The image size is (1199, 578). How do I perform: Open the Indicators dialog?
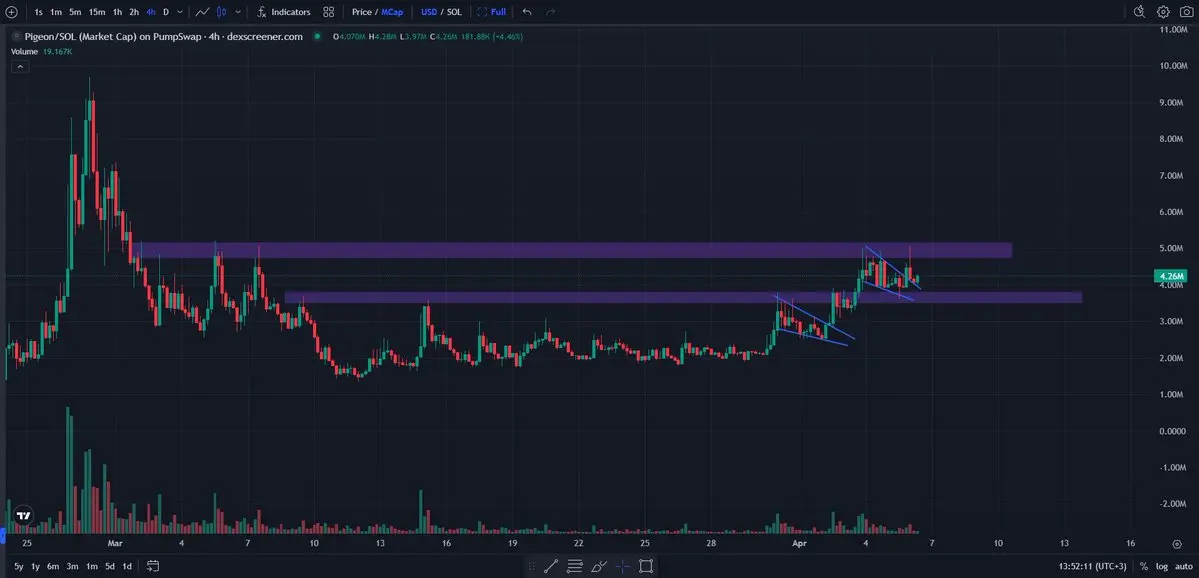pos(284,12)
